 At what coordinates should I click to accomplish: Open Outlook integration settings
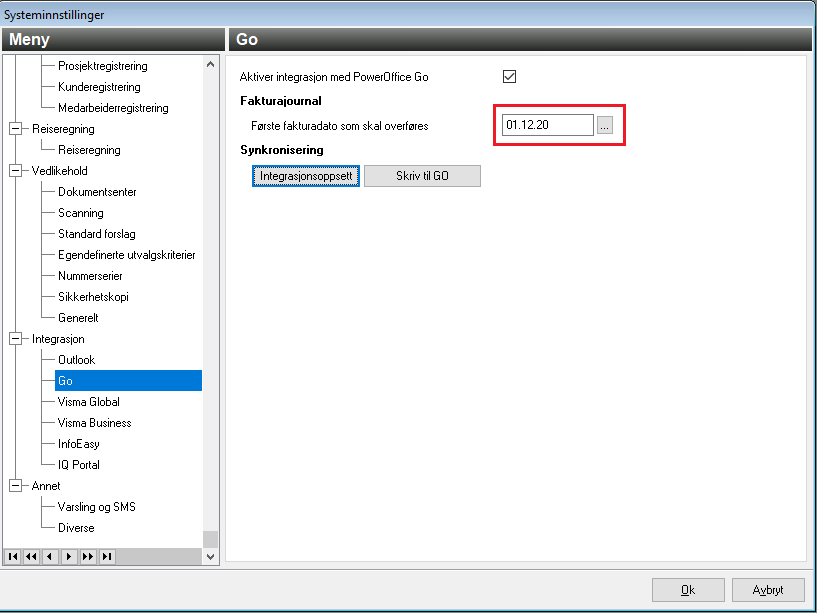77,360
